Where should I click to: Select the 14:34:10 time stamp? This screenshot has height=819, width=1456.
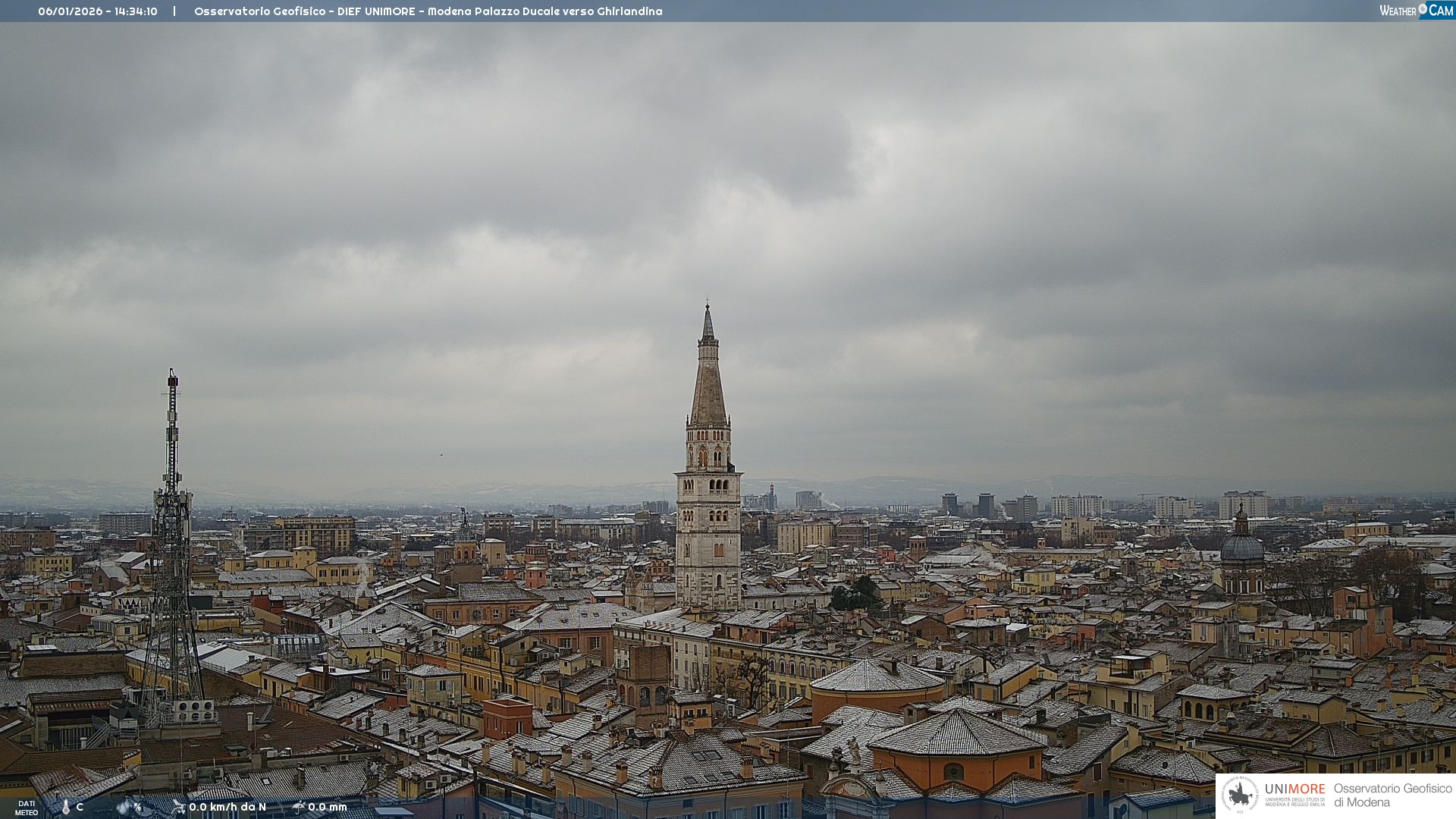pos(136,11)
